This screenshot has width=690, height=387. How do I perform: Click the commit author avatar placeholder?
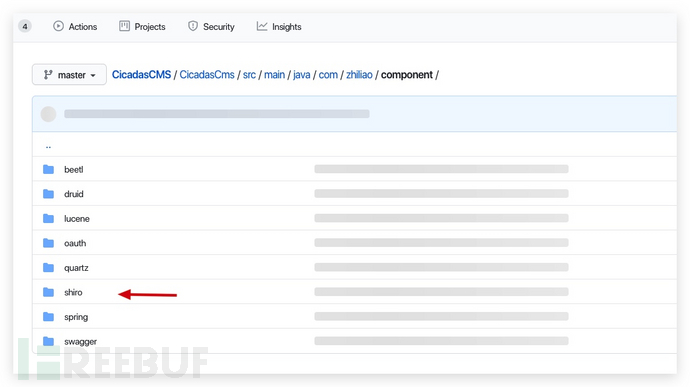48,114
